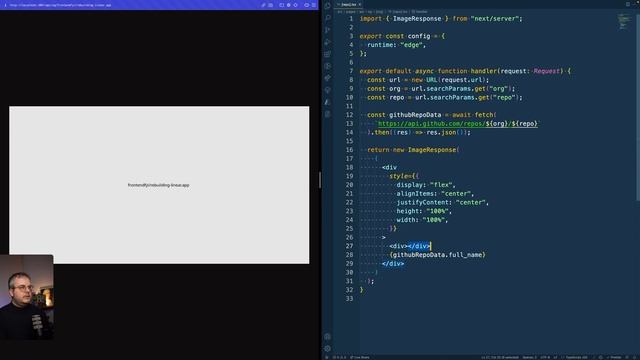Click the LF end-of-line status bar item
This screenshot has width=640, height=360.
click(555, 357)
